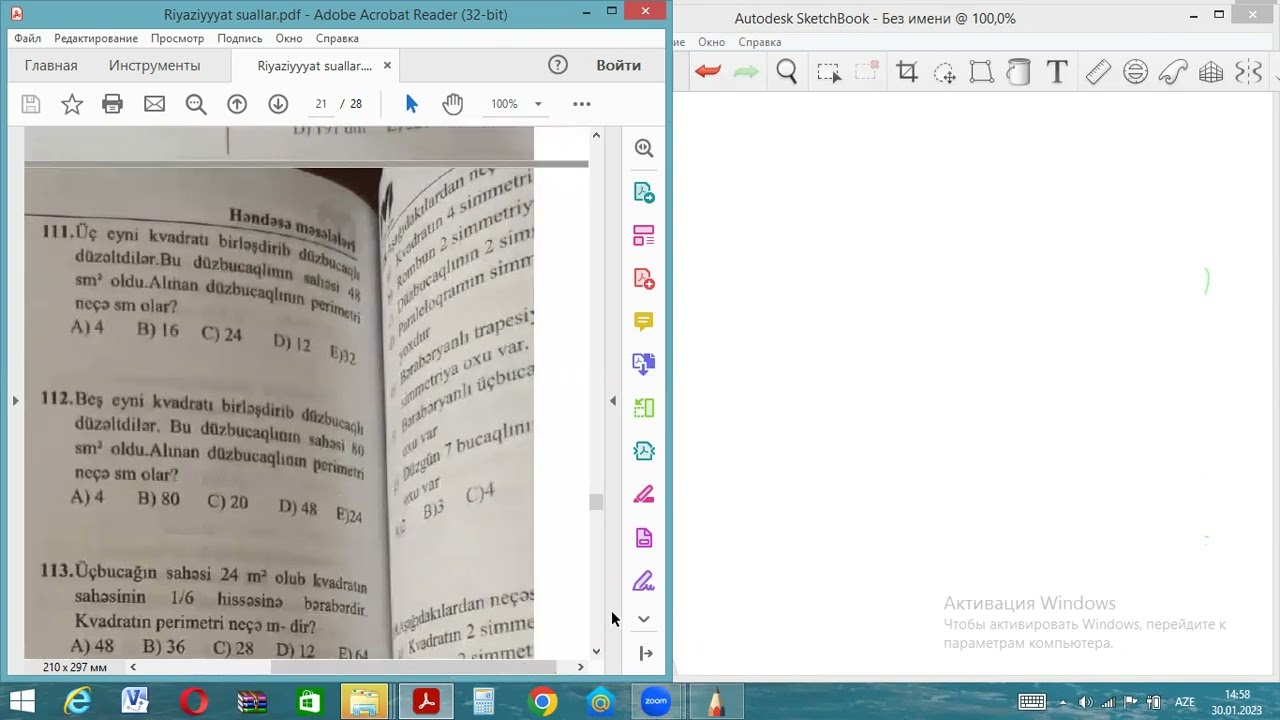Go to the Главная tab

point(51,65)
